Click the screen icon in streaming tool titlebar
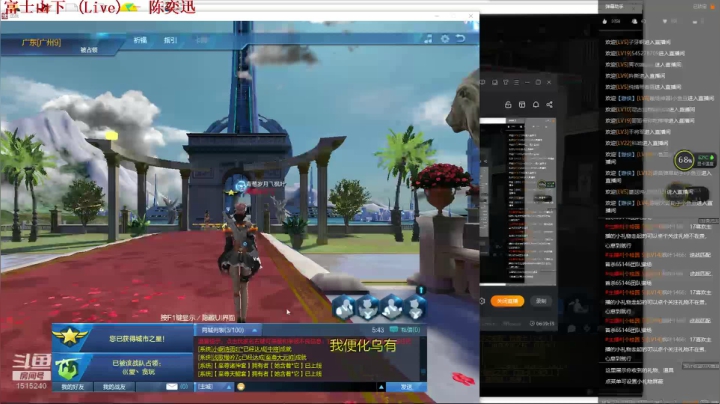Viewport: 720px width, 404px height. [495, 82]
